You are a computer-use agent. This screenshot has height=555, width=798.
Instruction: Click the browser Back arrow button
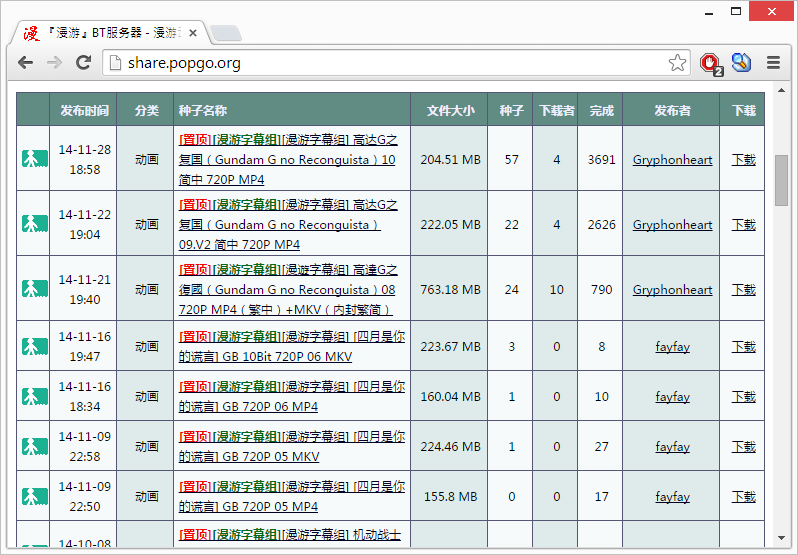click(x=25, y=63)
